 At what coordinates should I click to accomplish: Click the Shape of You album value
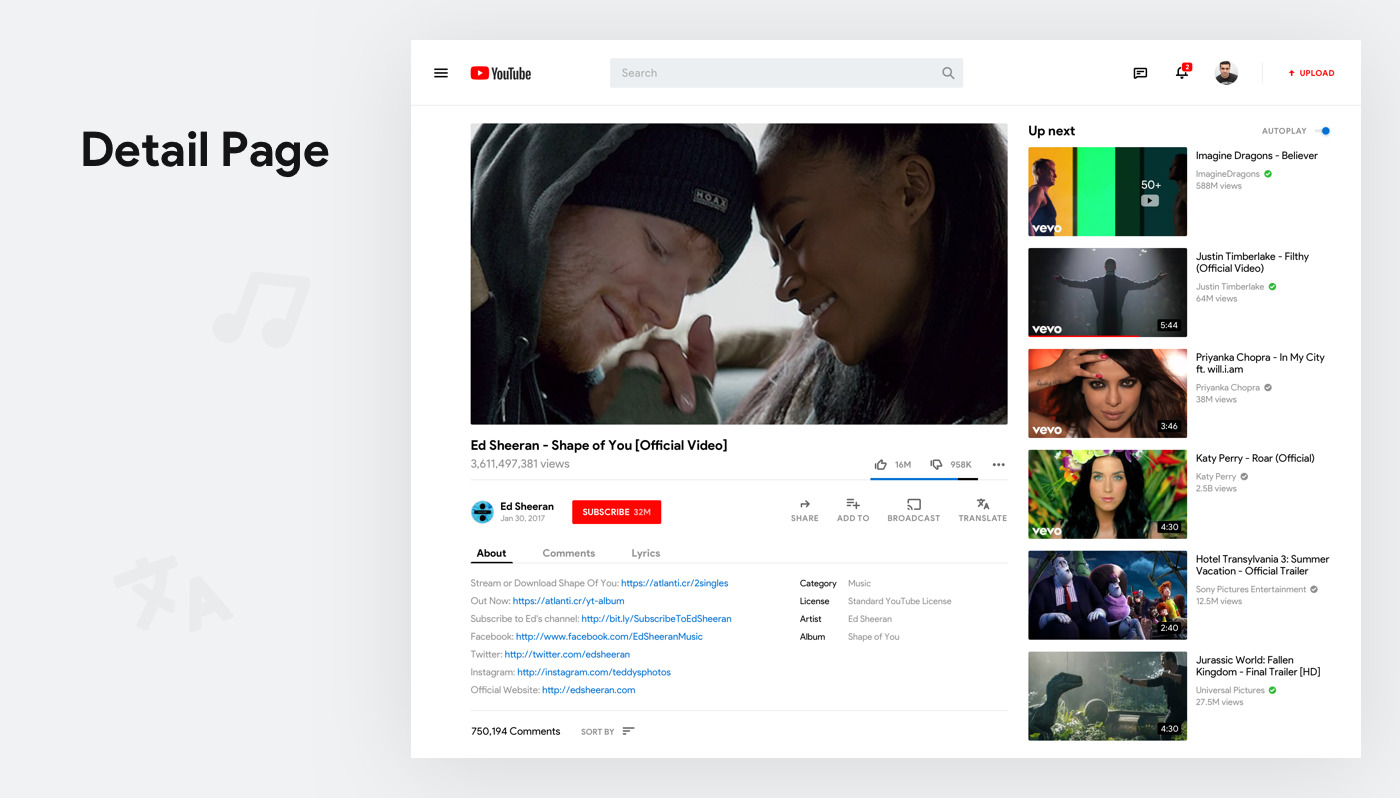(x=874, y=637)
